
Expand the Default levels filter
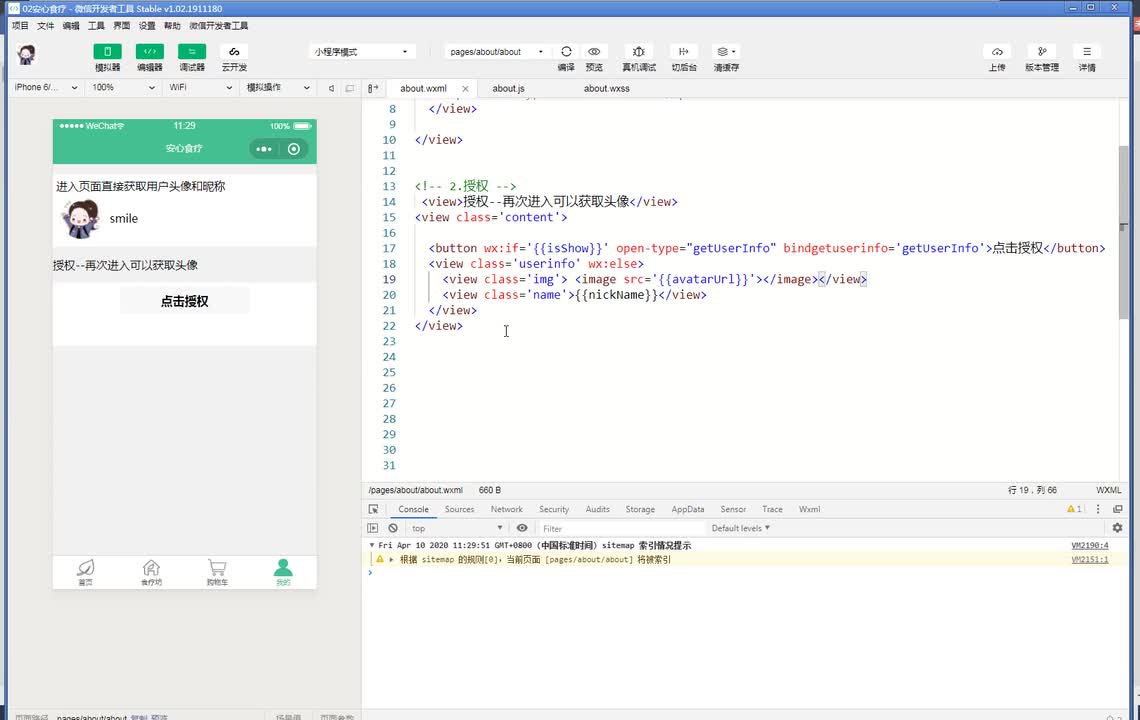pos(740,528)
